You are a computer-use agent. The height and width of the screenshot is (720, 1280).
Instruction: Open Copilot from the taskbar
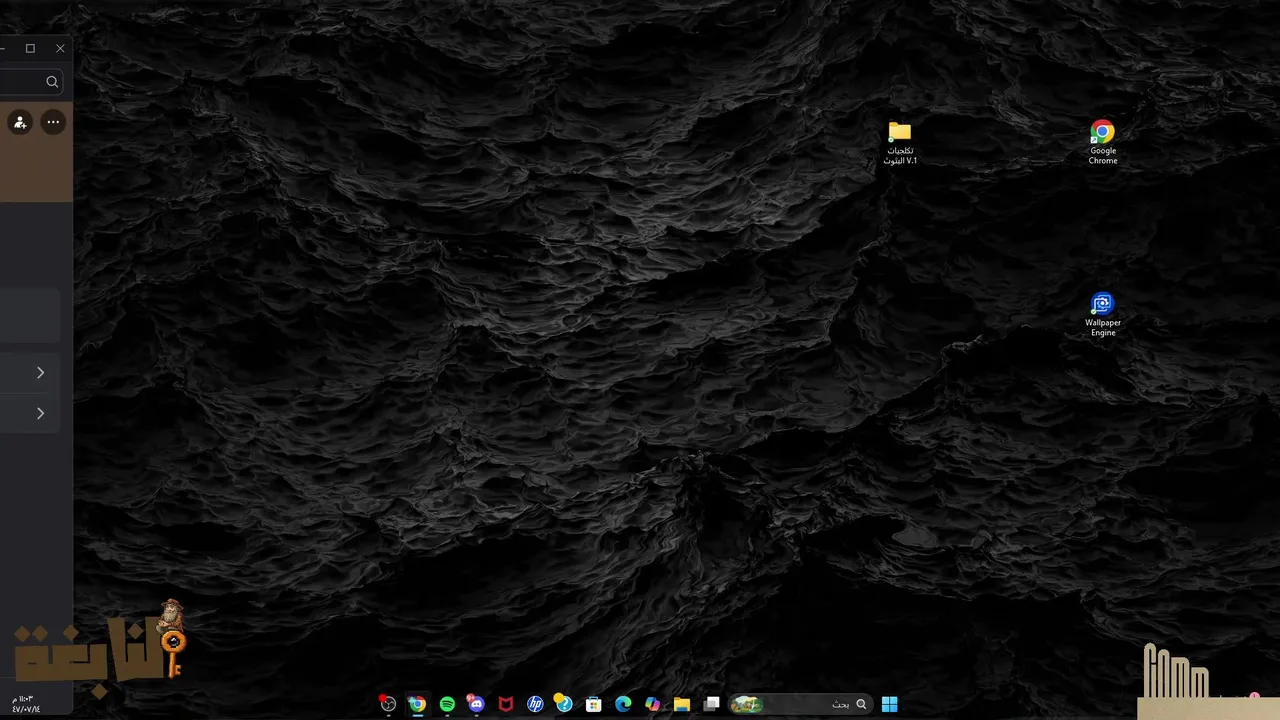pos(653,704)
